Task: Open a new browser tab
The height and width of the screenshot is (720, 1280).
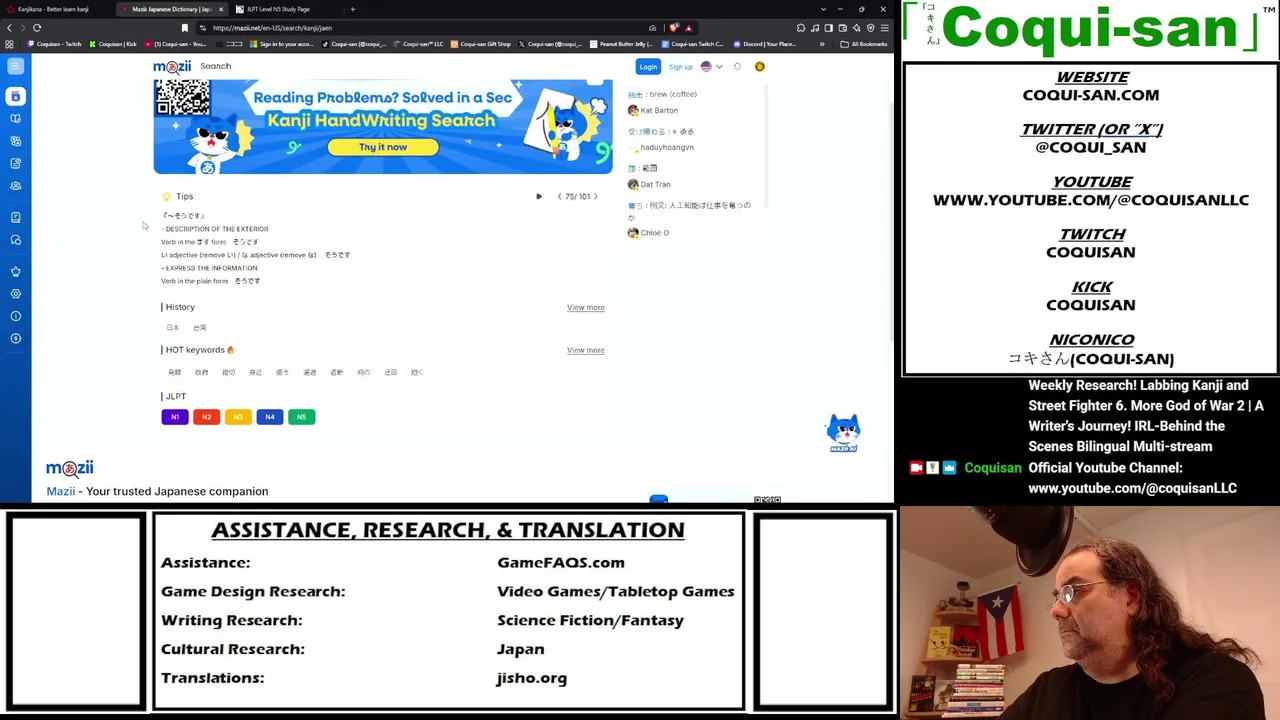Action: [352, 9]
